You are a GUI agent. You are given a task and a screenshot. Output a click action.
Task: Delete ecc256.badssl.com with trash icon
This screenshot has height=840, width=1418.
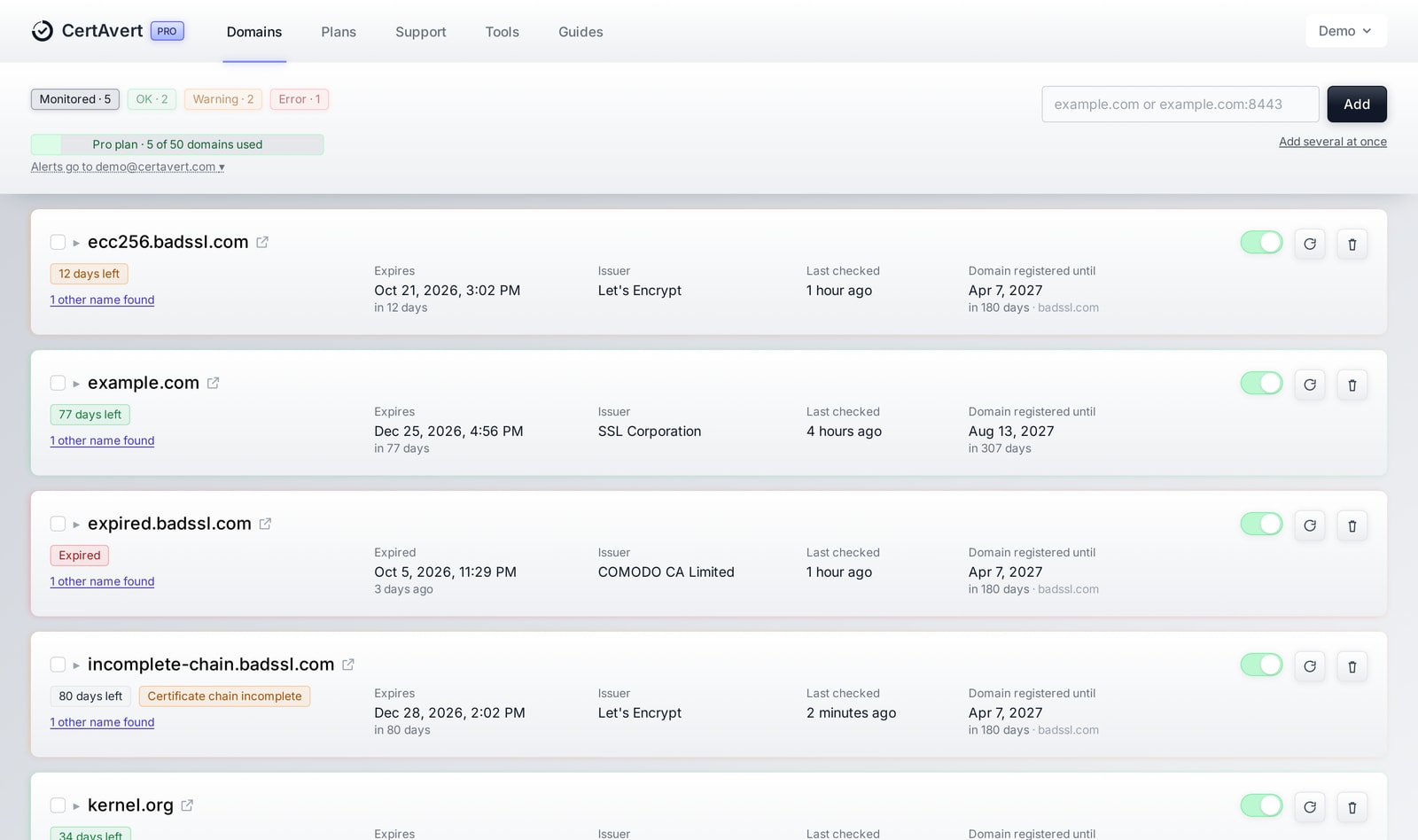click(1352, 244)
